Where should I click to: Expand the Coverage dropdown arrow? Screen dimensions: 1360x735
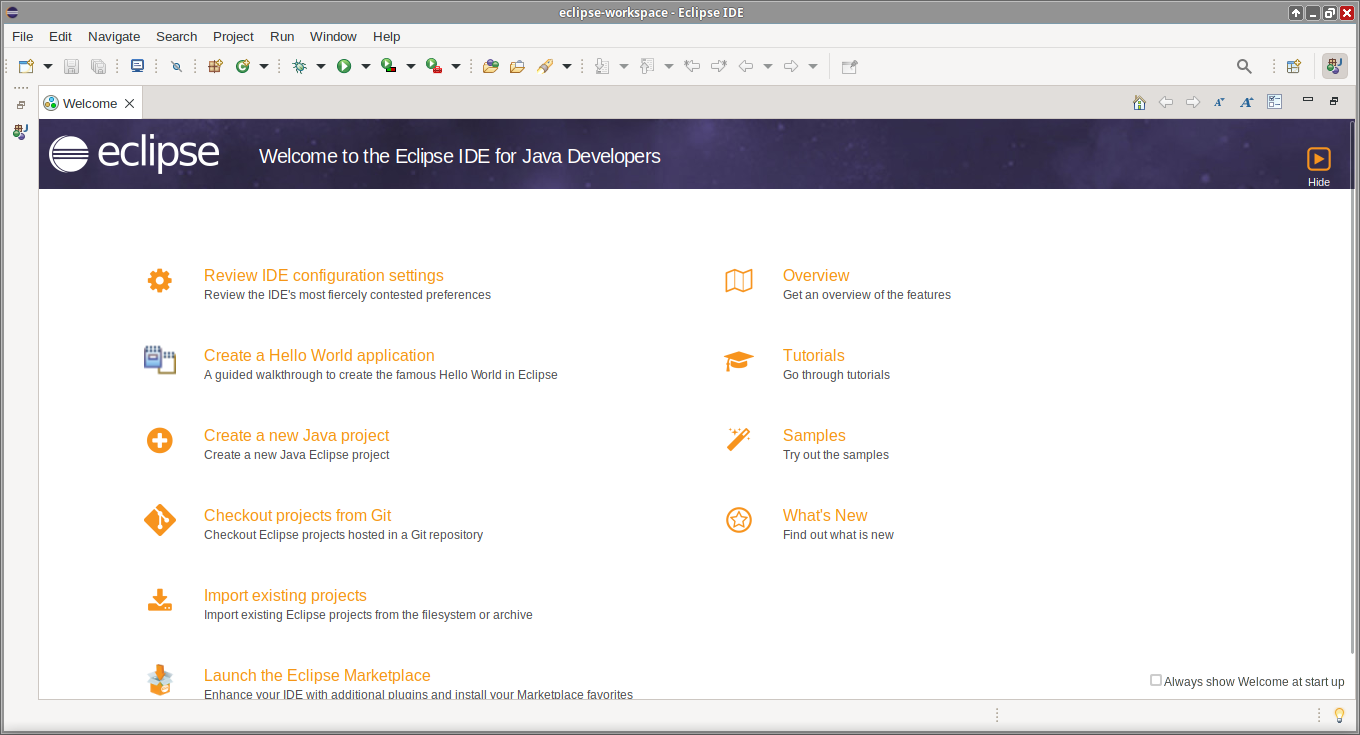click(411, 67)
